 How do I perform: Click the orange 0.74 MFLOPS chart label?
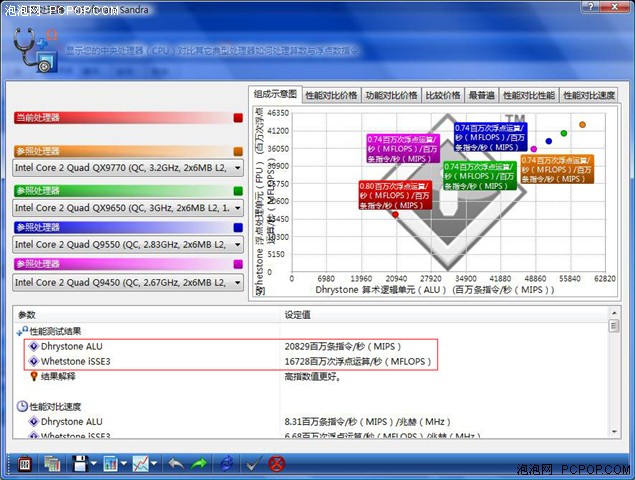(557, 169)
